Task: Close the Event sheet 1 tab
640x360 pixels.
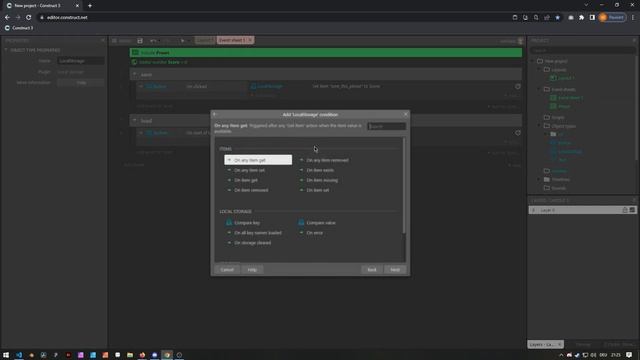Action: click(250, 40)
